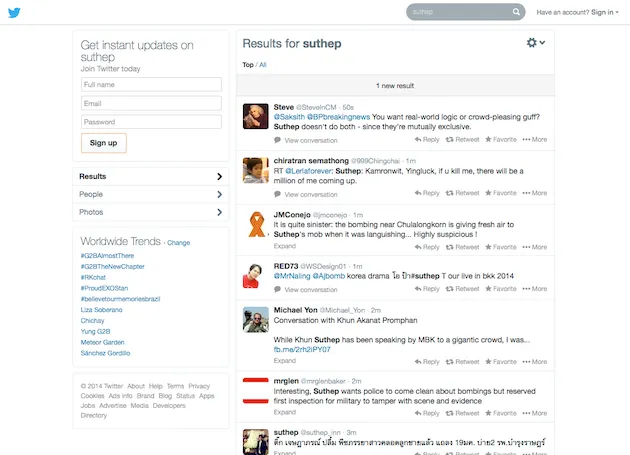Click the Password input field

(151, 122)
